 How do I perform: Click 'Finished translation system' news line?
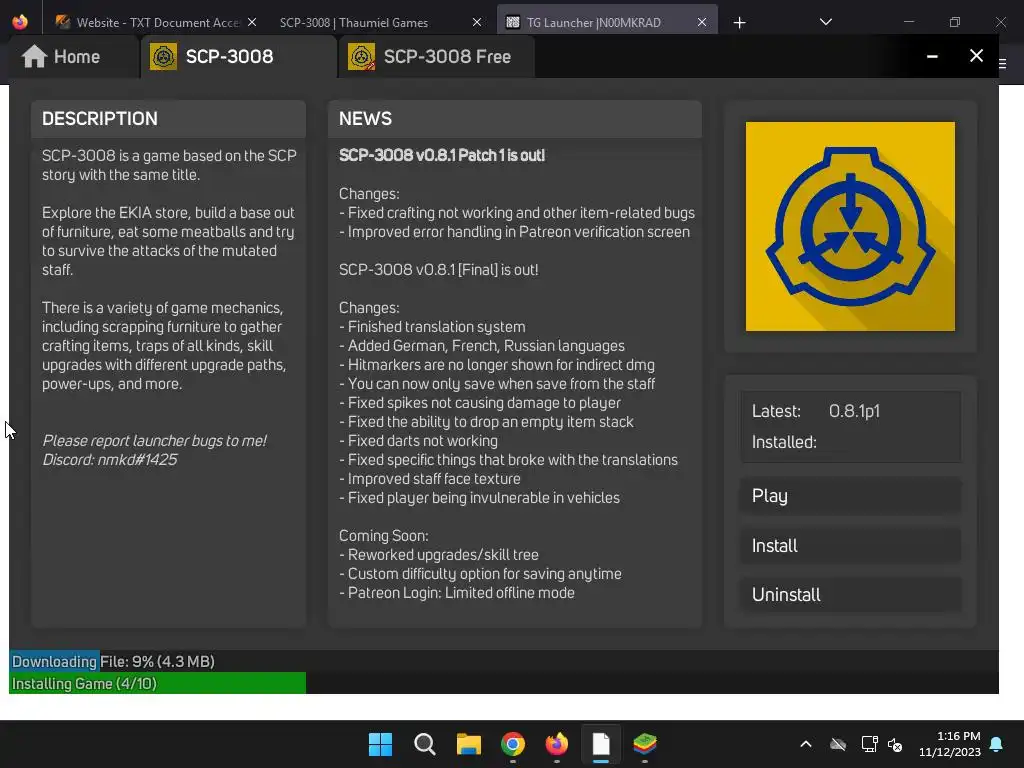(432, 327)
